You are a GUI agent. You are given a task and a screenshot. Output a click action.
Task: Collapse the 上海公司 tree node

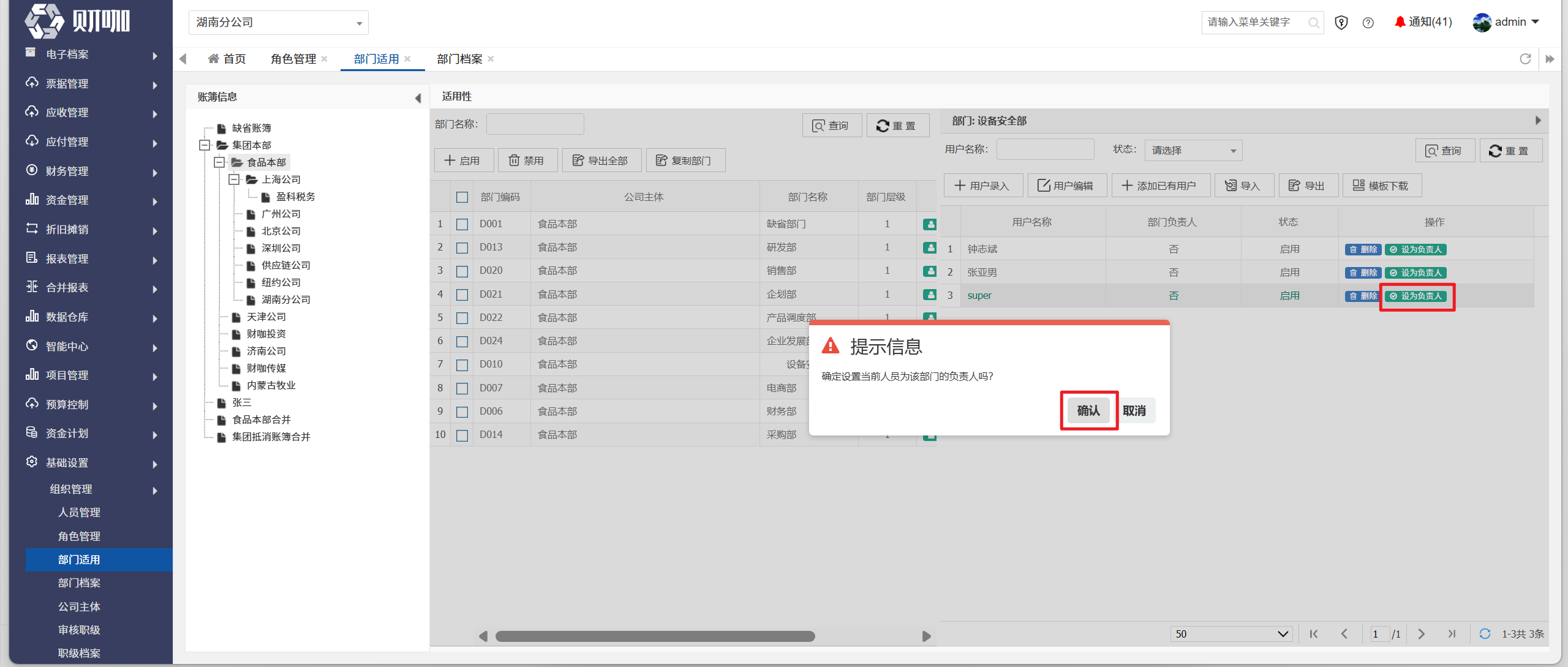coord(233,179)
